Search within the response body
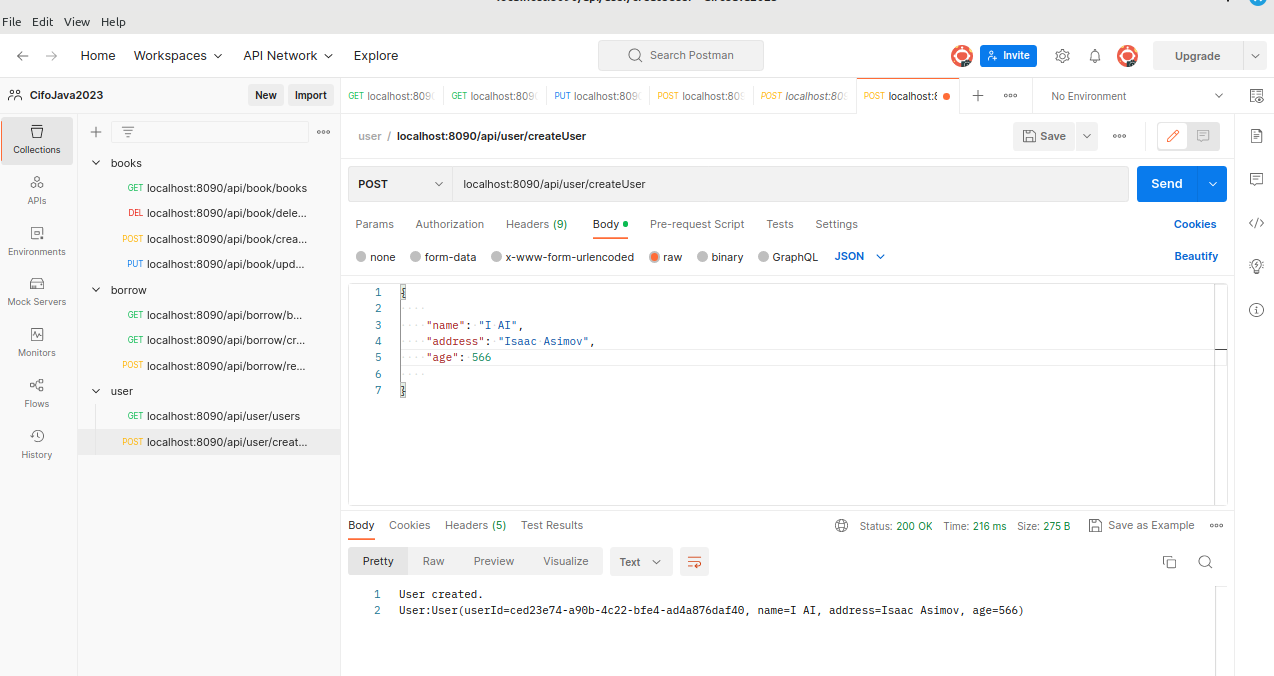Viewport: 1274px width, 676px height. tap(1205, 562)
